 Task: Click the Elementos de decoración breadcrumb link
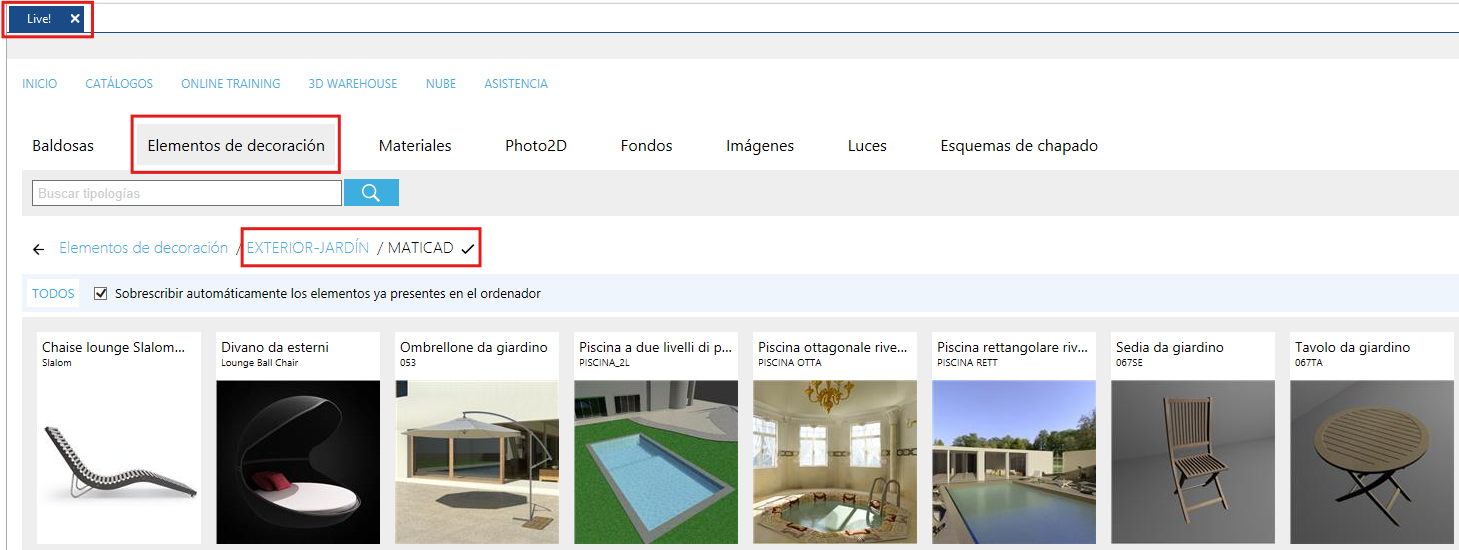point(144,248)
